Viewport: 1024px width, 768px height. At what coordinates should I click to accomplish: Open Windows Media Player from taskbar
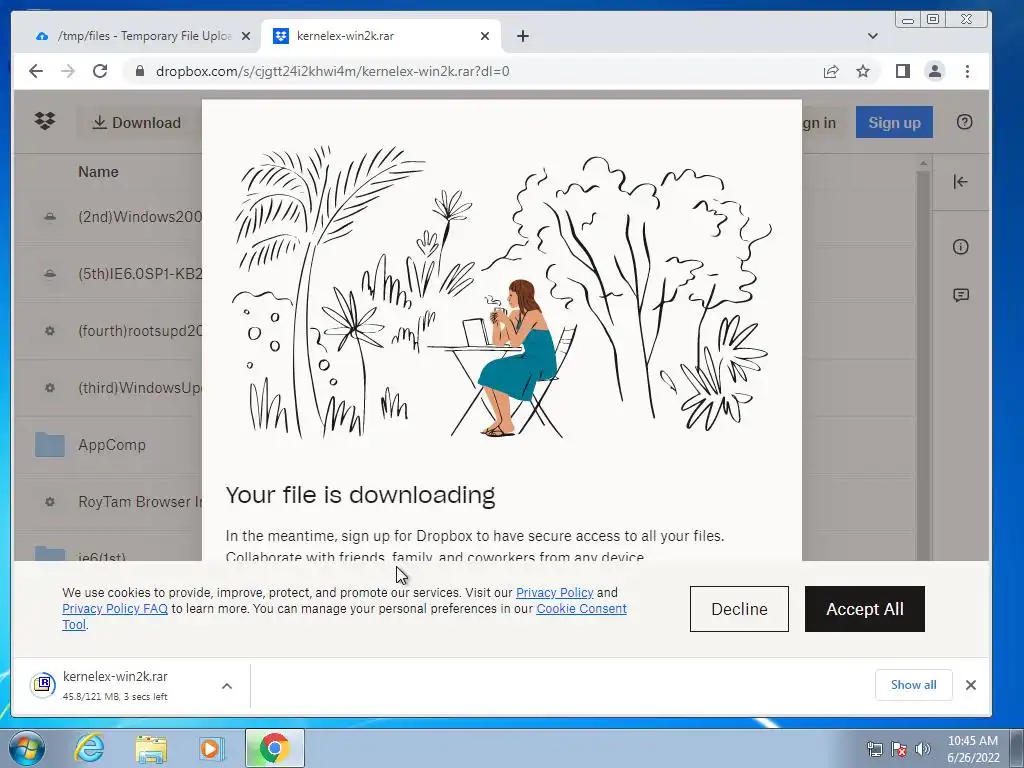[211, 749]
